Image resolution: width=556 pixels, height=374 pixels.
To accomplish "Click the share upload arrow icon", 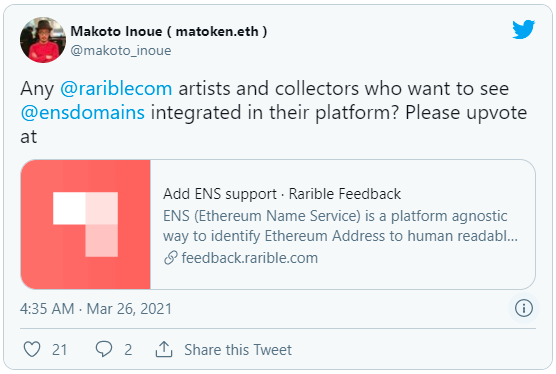I will pyautogui.click(x=164, y=349).
